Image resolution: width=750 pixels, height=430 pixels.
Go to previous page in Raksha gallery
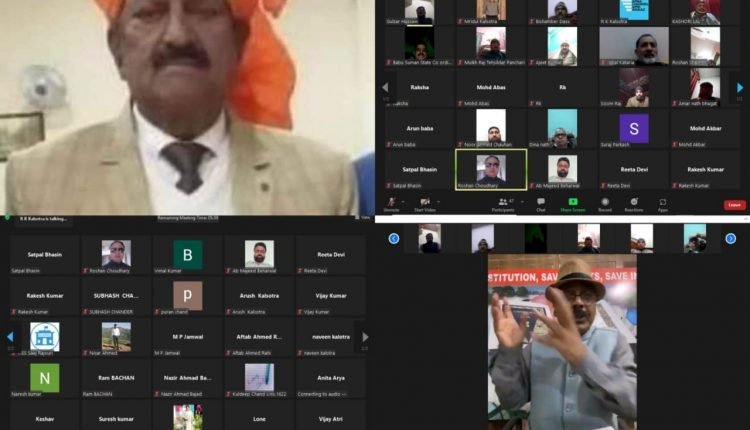pyautogui.click(x=385, y=88)
